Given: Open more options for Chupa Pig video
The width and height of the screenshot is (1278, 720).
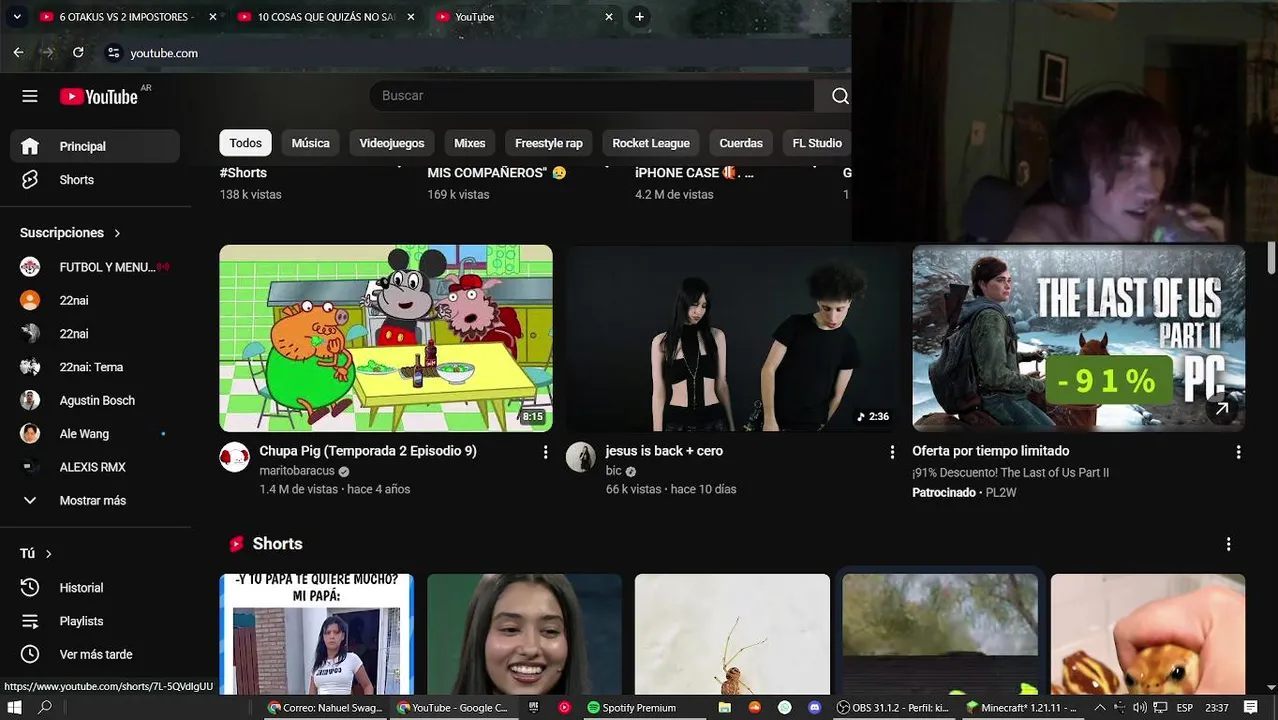Looking at the screenshot, I should click(545, 452).
